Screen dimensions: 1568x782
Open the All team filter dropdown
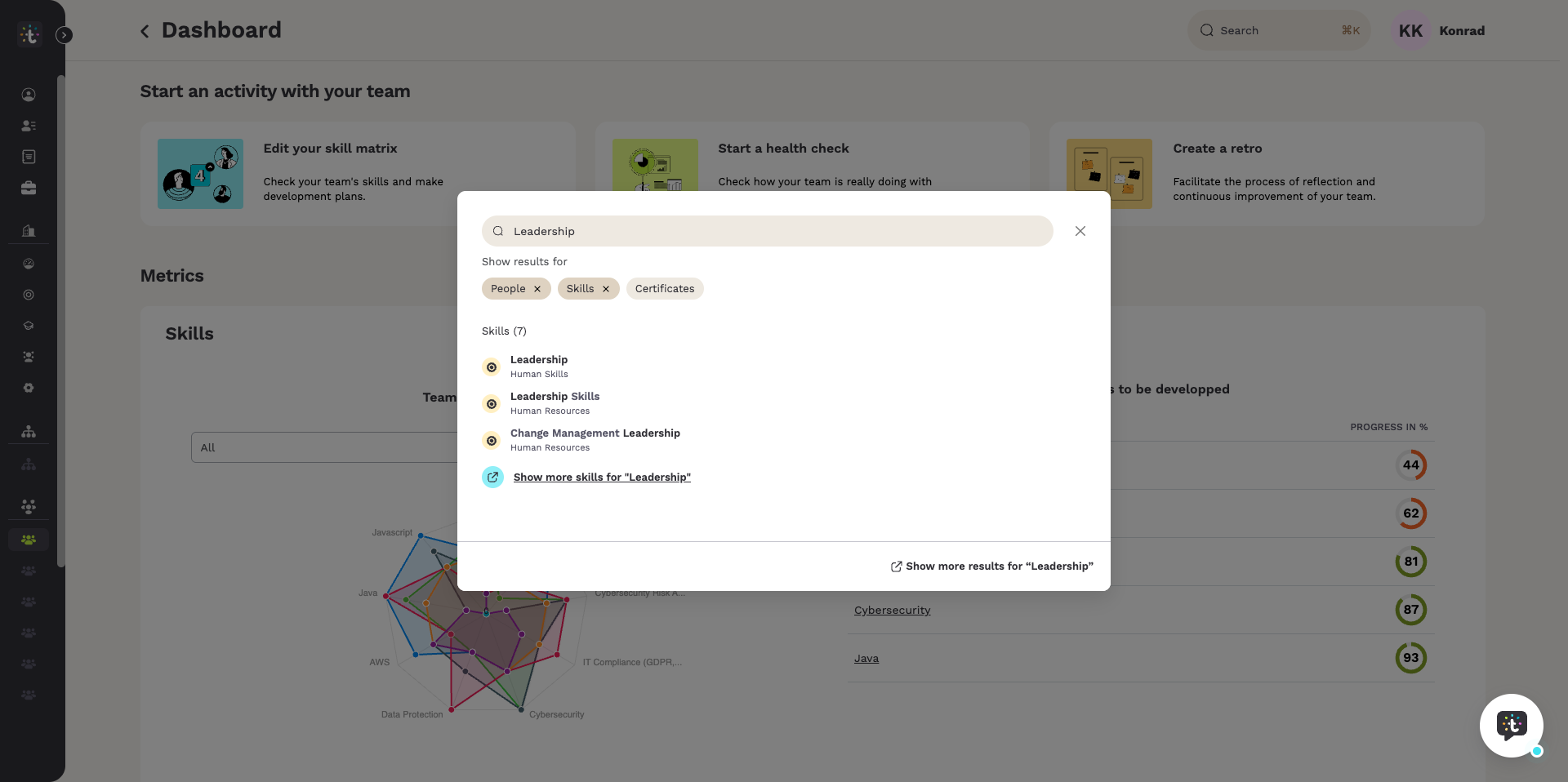[325, 447]
